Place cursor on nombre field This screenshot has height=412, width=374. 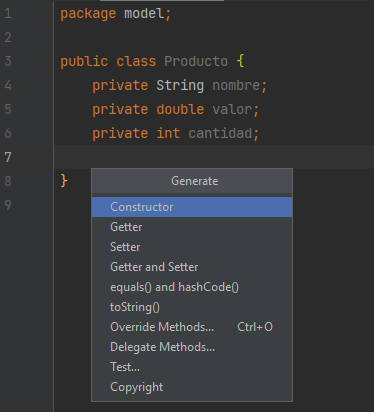tap(236, 86)
